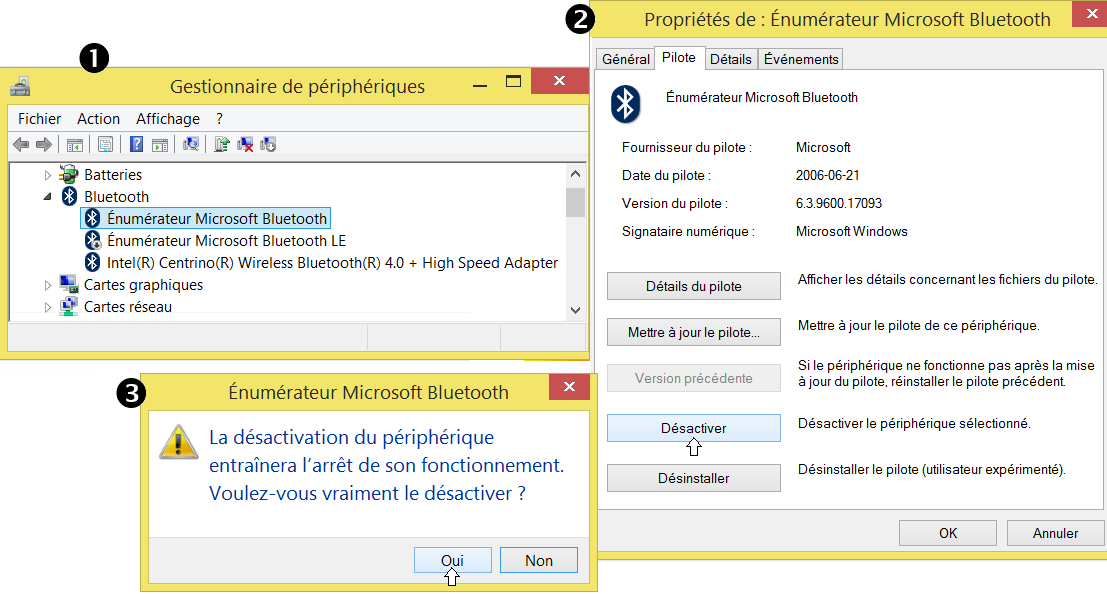Click the back arrow in Device Manager toolbar
This screenshot has width=1107, height=594.
(21, 145)
